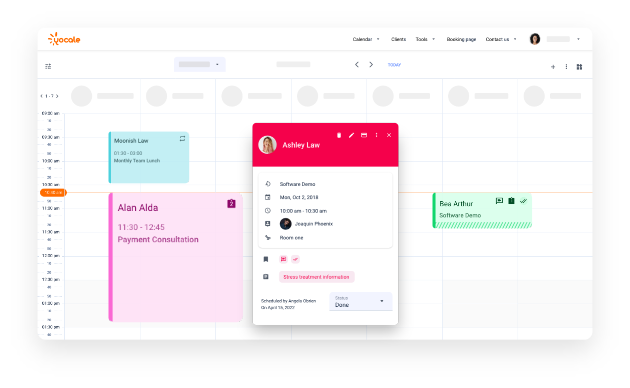The width and height of the screenshot is (630, 388).
Task: Open more options in Ashley Law popup
Action: (376, 135)
